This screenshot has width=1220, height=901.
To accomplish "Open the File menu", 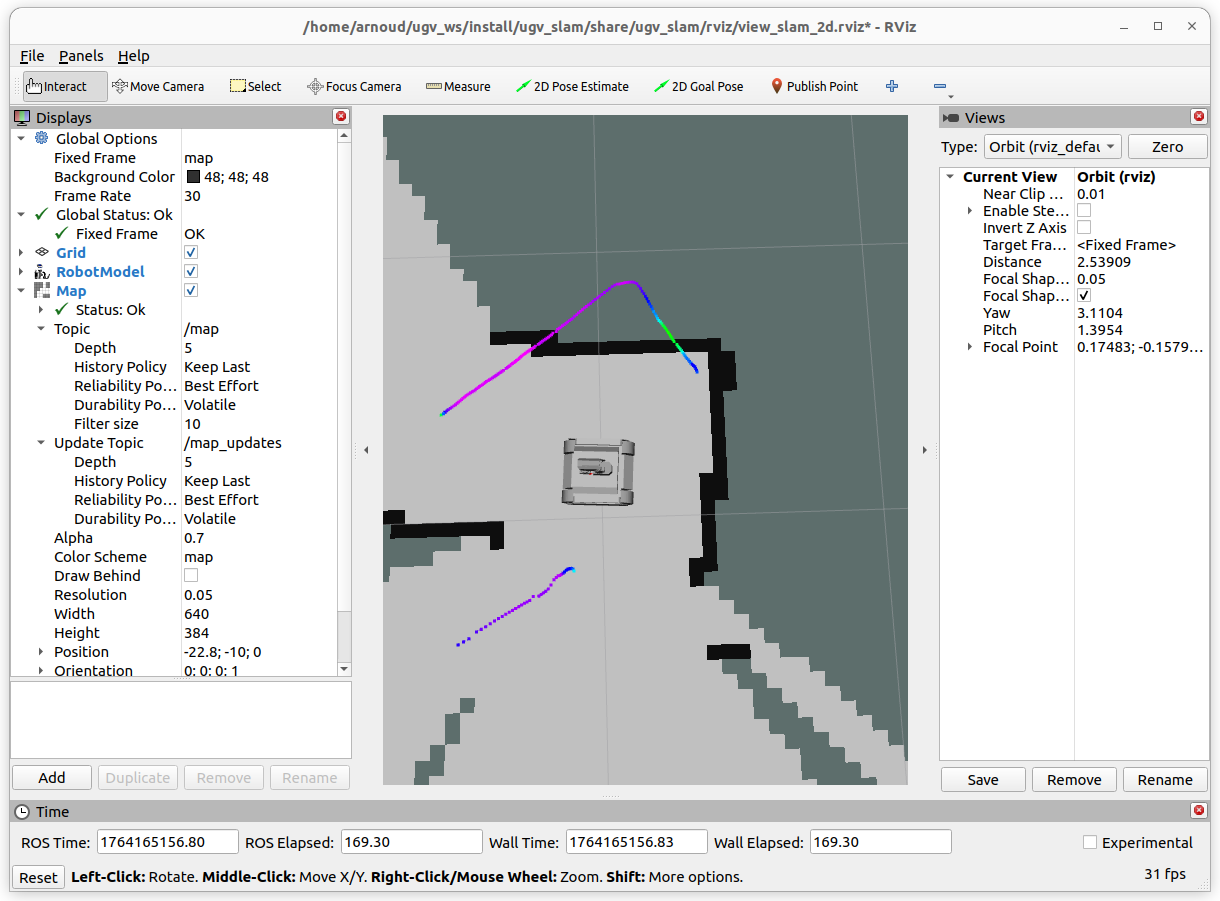I will (32, 56).
